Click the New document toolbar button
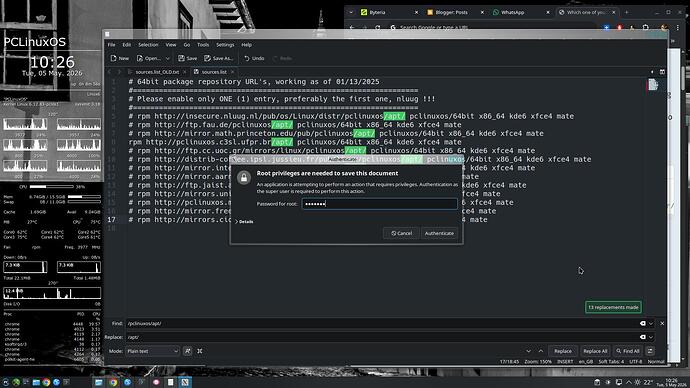The width and height of the screenshot is (690, 388). (120, 58)
